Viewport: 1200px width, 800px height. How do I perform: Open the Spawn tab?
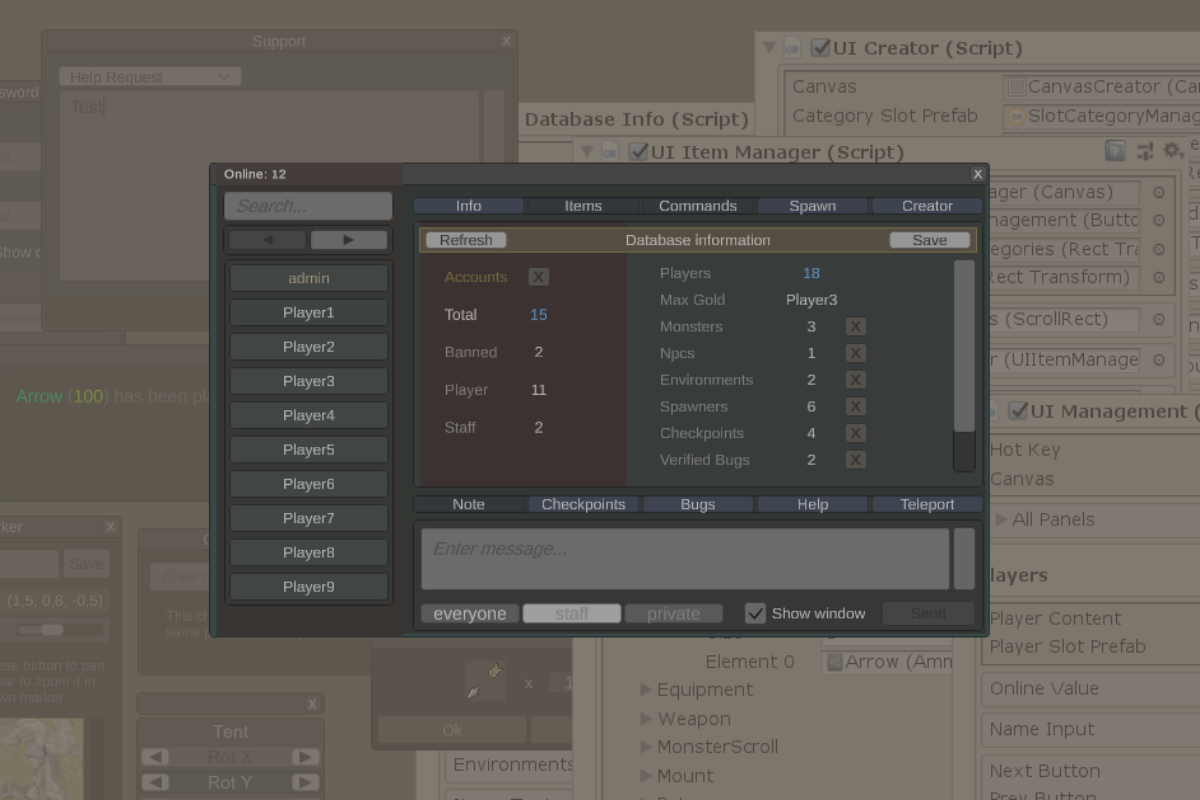click(813, 206)
